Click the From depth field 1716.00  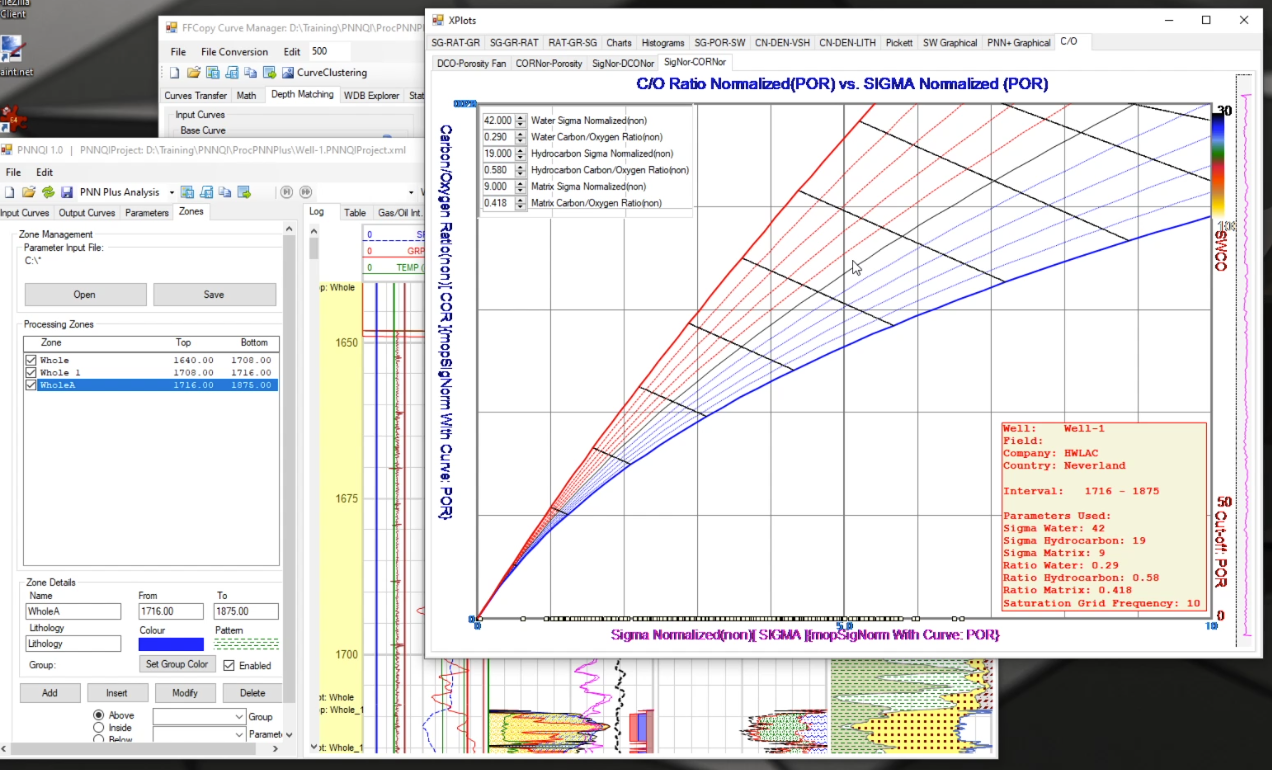(171, 611)
